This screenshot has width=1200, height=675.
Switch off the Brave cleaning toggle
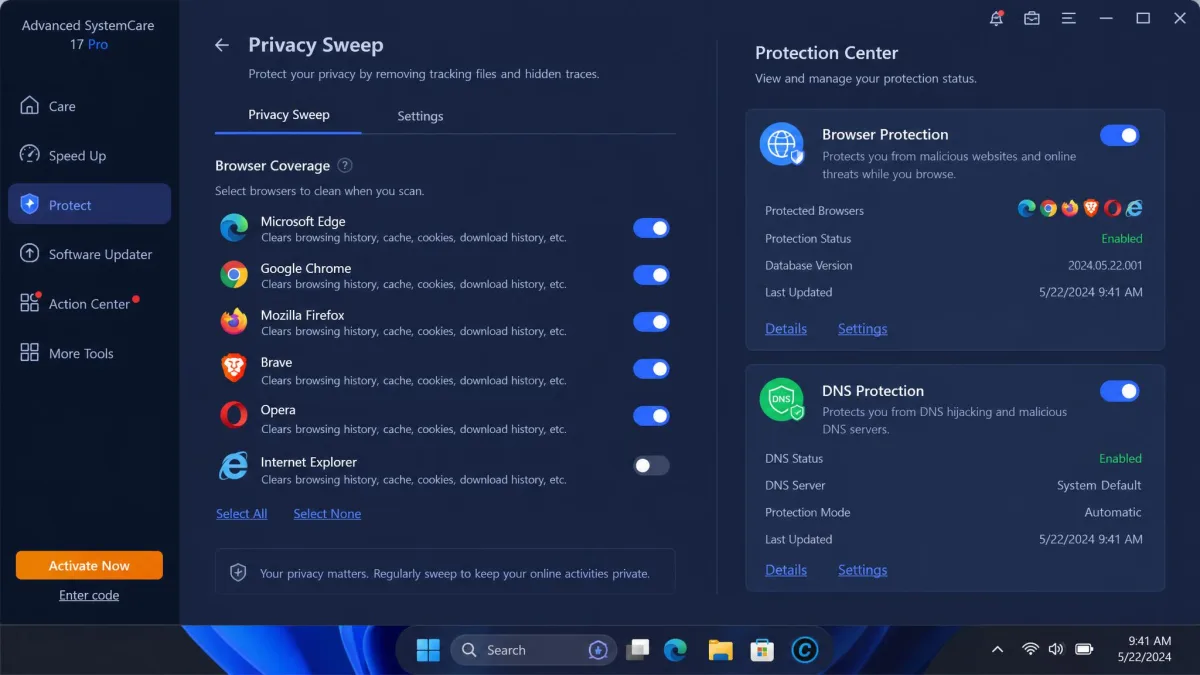tap(651, 369)
